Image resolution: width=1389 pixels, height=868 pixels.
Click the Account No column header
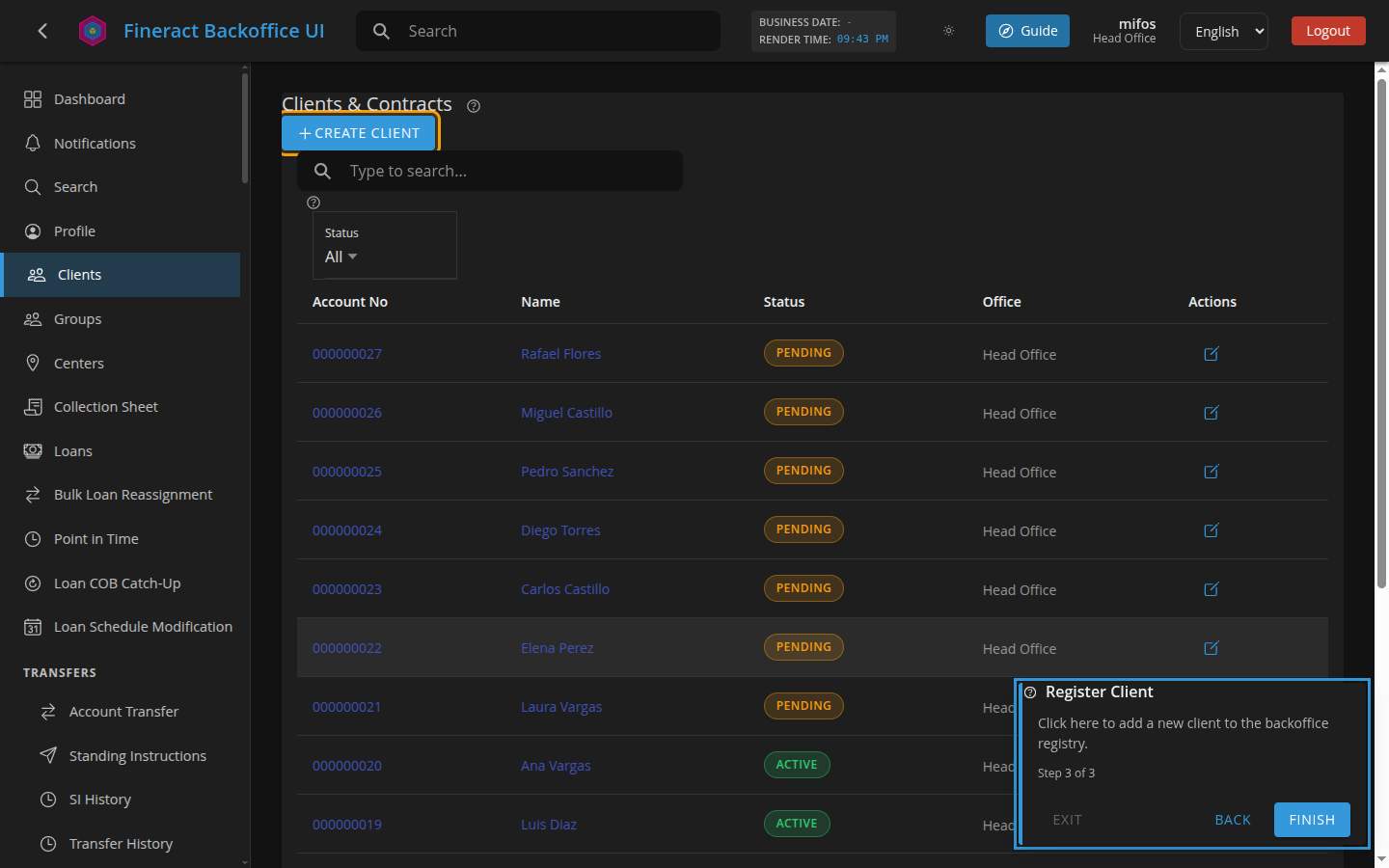pyautogui.click(x=350, y=302)
